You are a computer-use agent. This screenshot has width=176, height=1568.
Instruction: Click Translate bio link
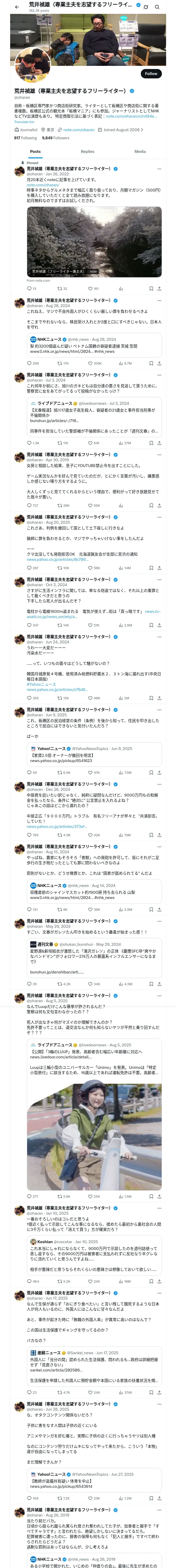pos(24,122)
